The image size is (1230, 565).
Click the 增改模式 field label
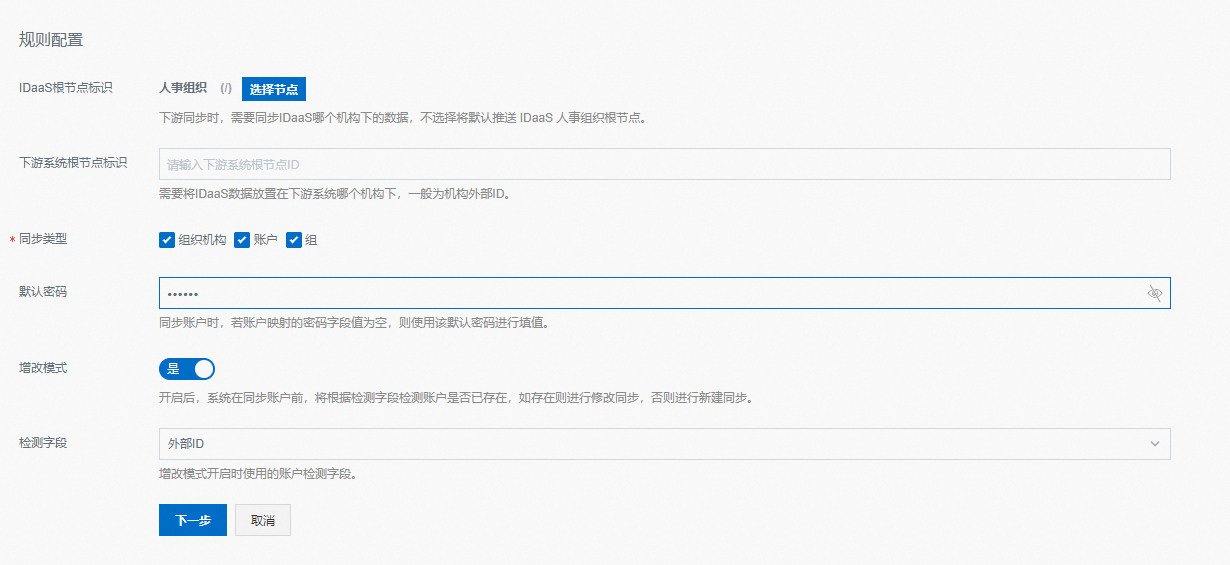(x=43, y=368)
